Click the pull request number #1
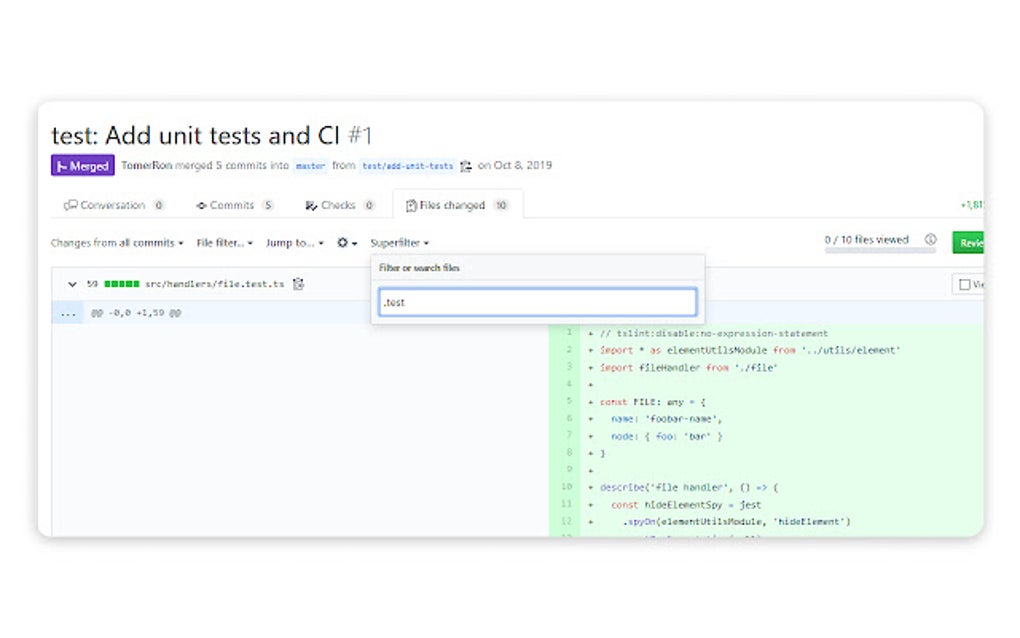The height and width of the screenshot is (638, 1020). point(360,136)
